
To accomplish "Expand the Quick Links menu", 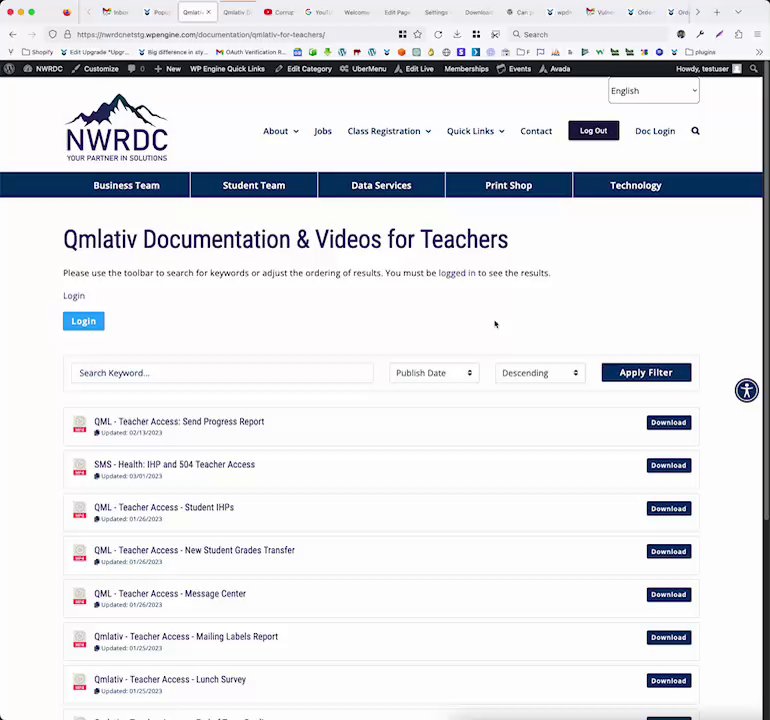I will click(476, 131).
